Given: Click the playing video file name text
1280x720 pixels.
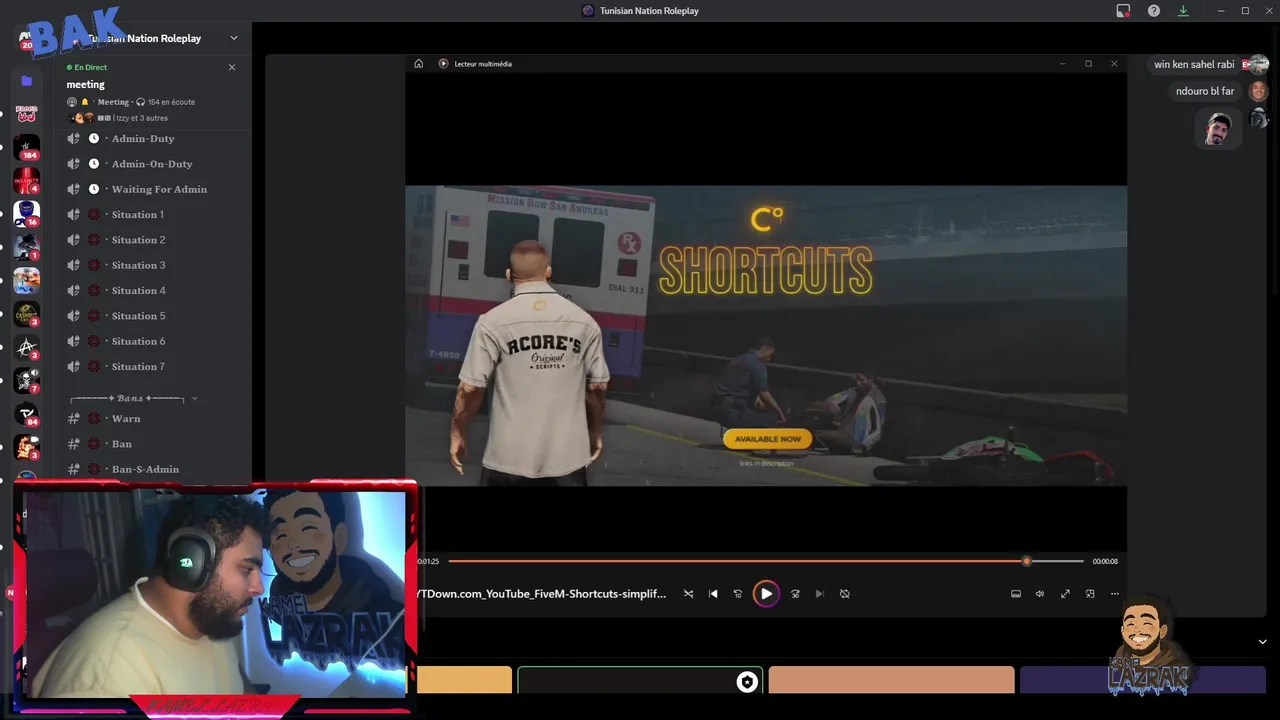Looking at the screenshot, I should tap(541, 594).
